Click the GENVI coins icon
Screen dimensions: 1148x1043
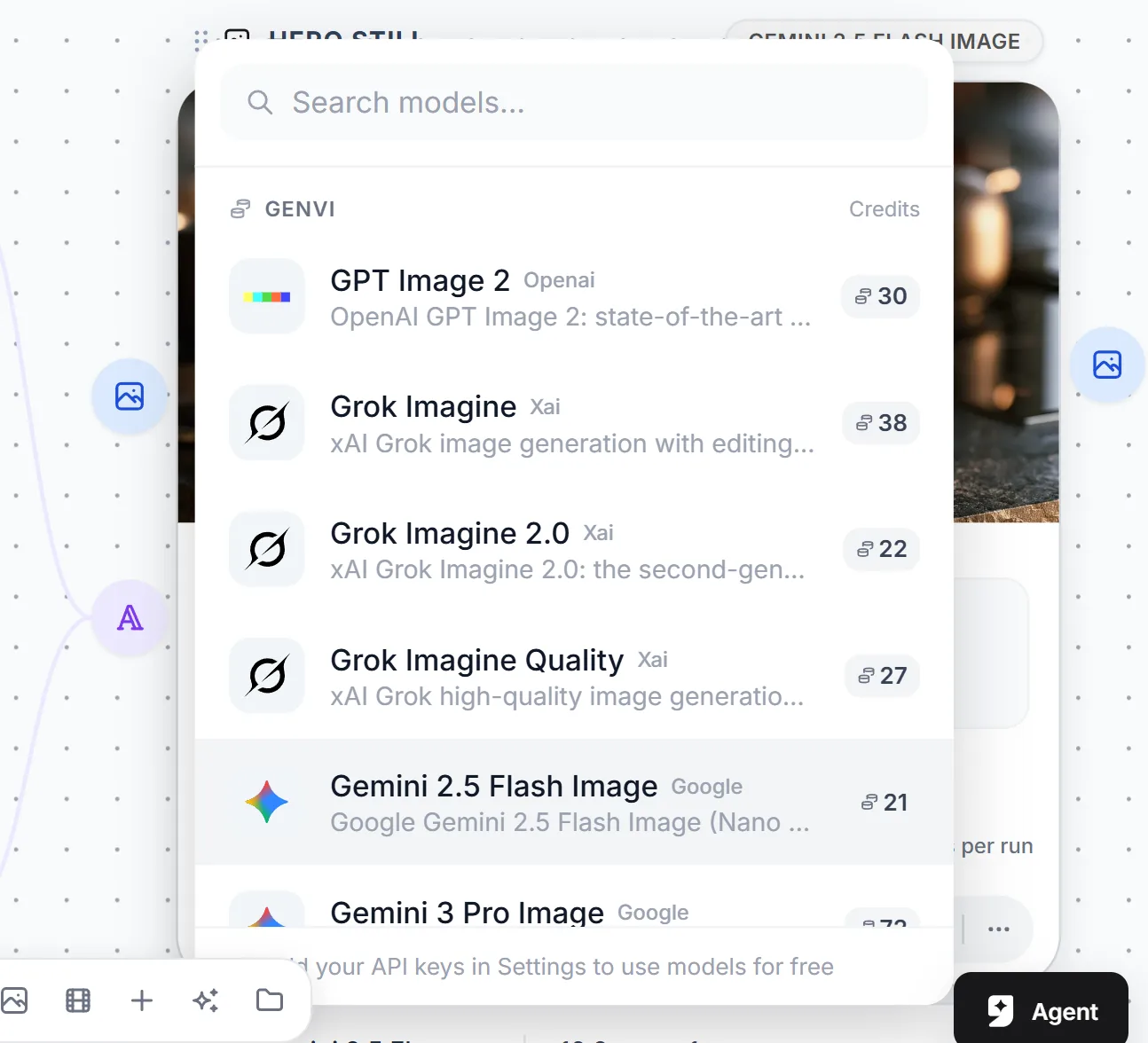point(240,209)
